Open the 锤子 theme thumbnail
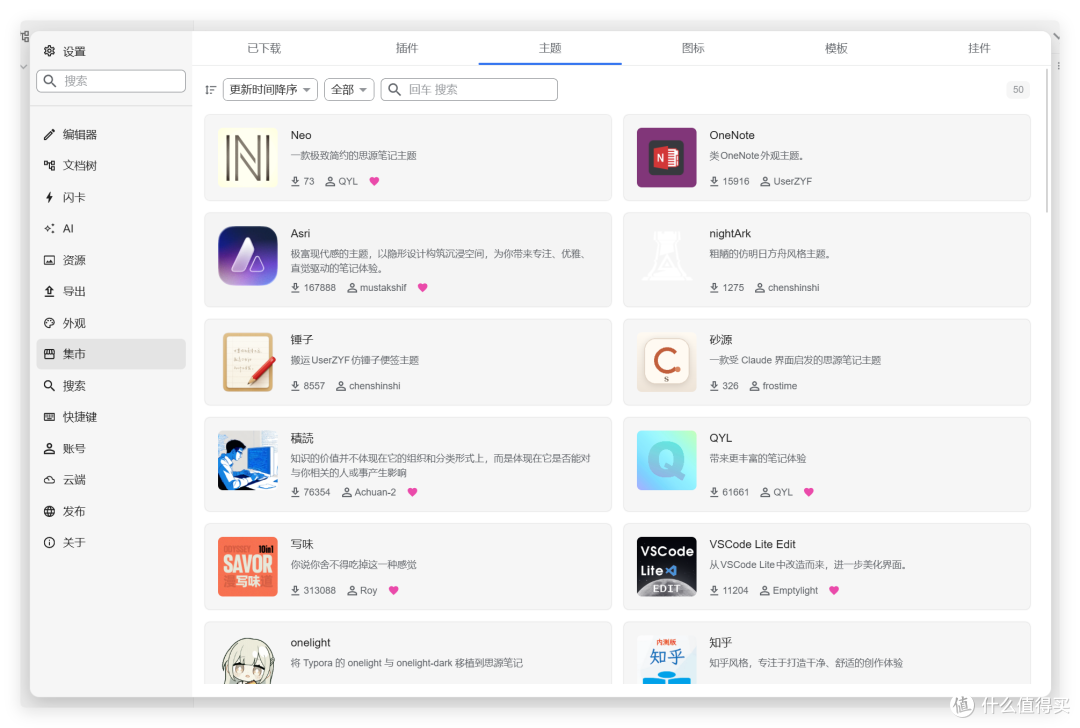 click(x=248, y=362)
